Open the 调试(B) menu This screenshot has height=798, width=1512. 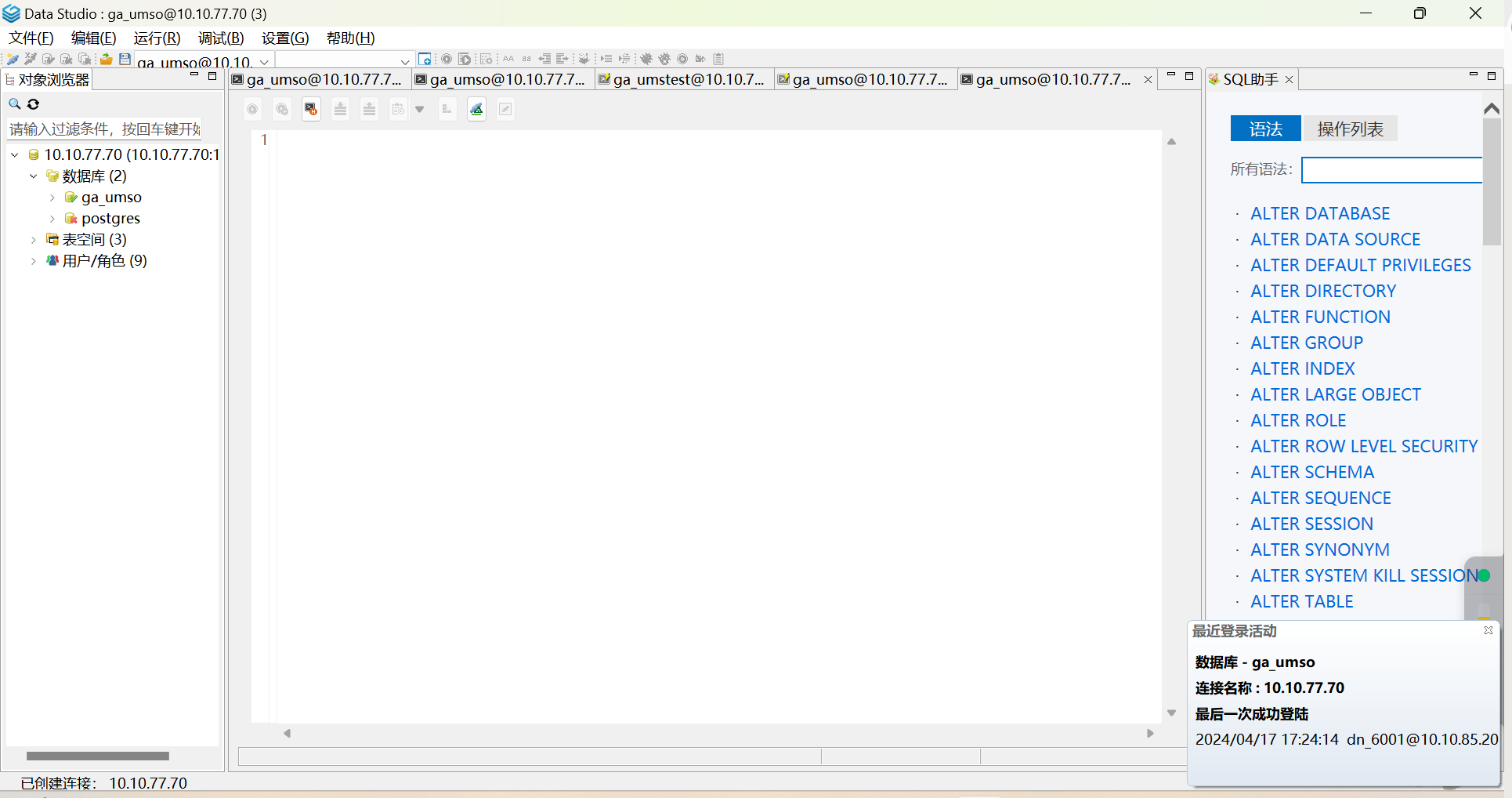[x=221, y=38]
